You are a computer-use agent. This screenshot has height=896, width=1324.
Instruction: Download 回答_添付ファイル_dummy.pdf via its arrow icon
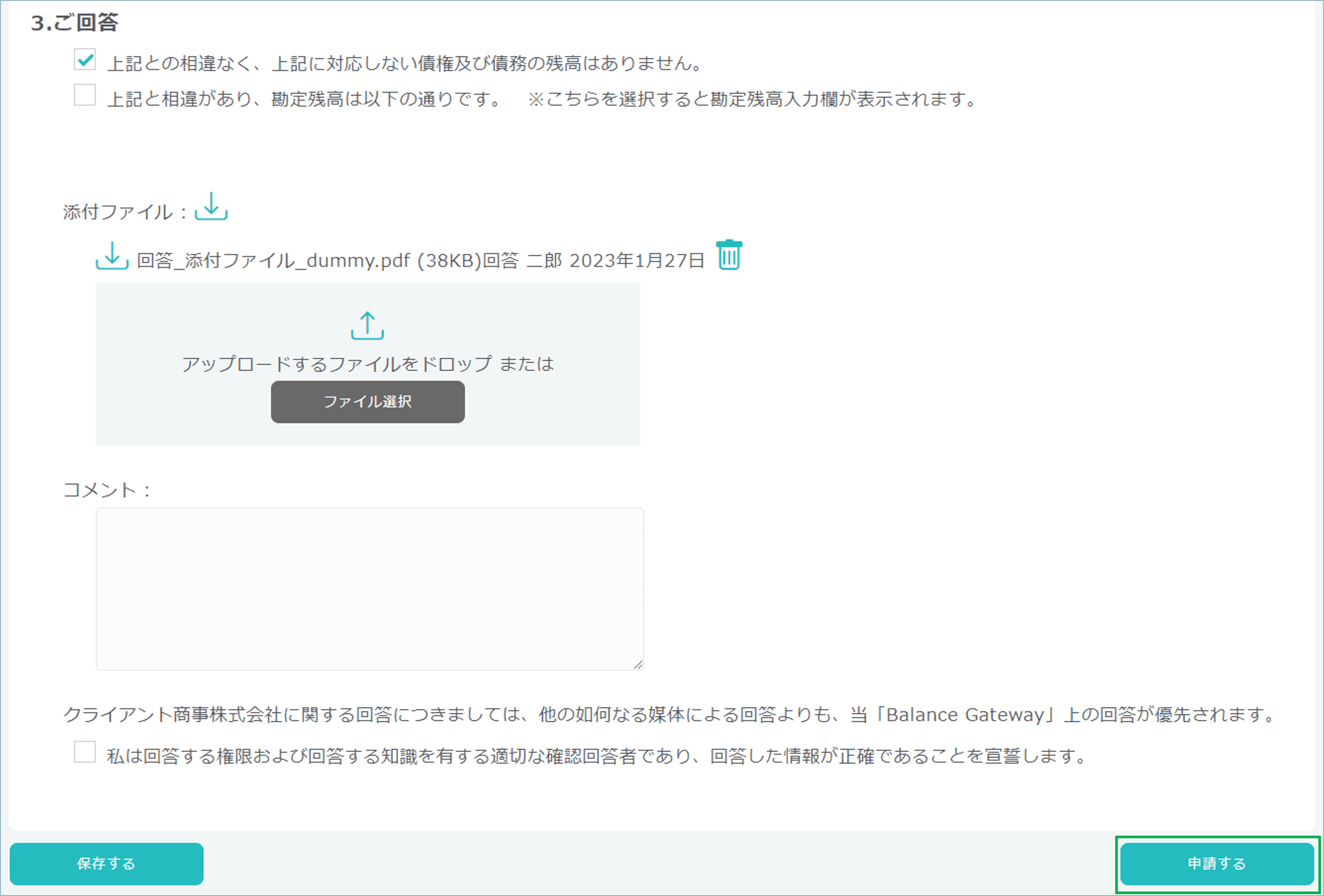112,256
